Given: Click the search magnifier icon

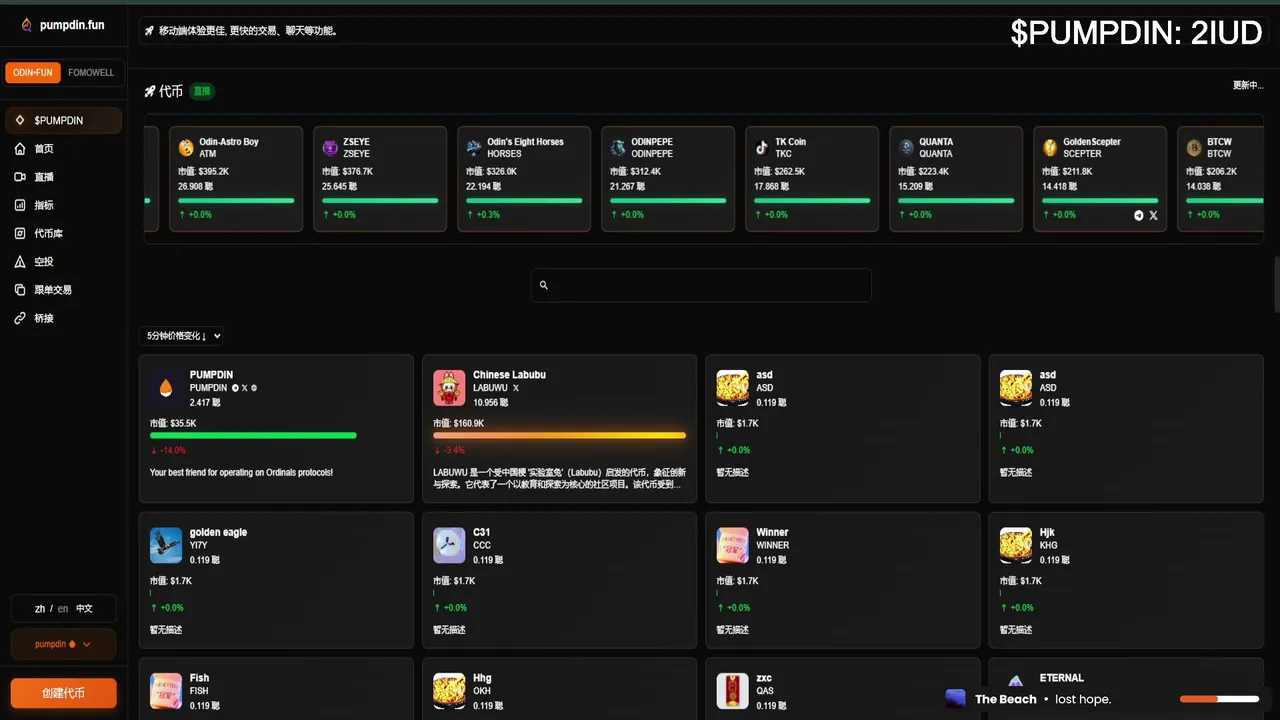Looking at the screenshot, I should point(544,285).
